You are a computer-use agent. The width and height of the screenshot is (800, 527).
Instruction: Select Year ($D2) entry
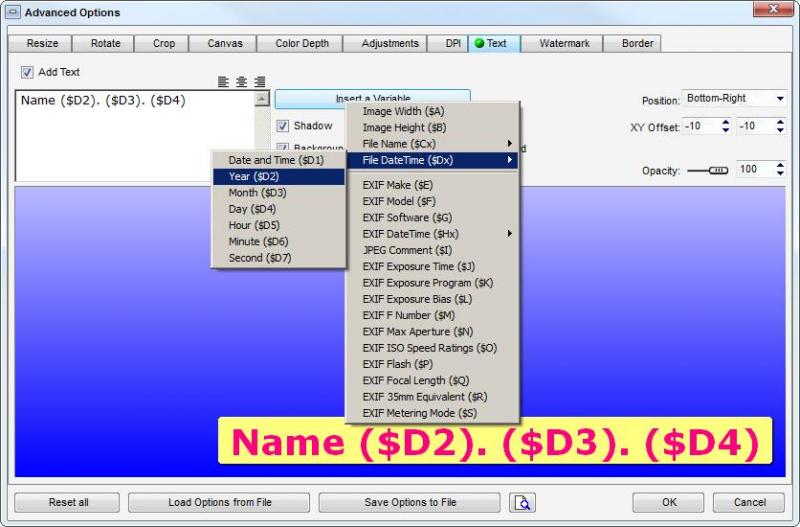point(279,177)
